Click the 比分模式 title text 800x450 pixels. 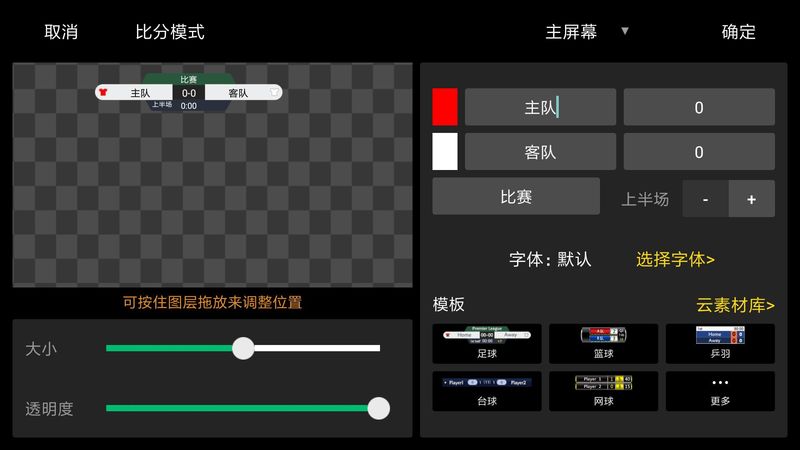pos(170,32)
